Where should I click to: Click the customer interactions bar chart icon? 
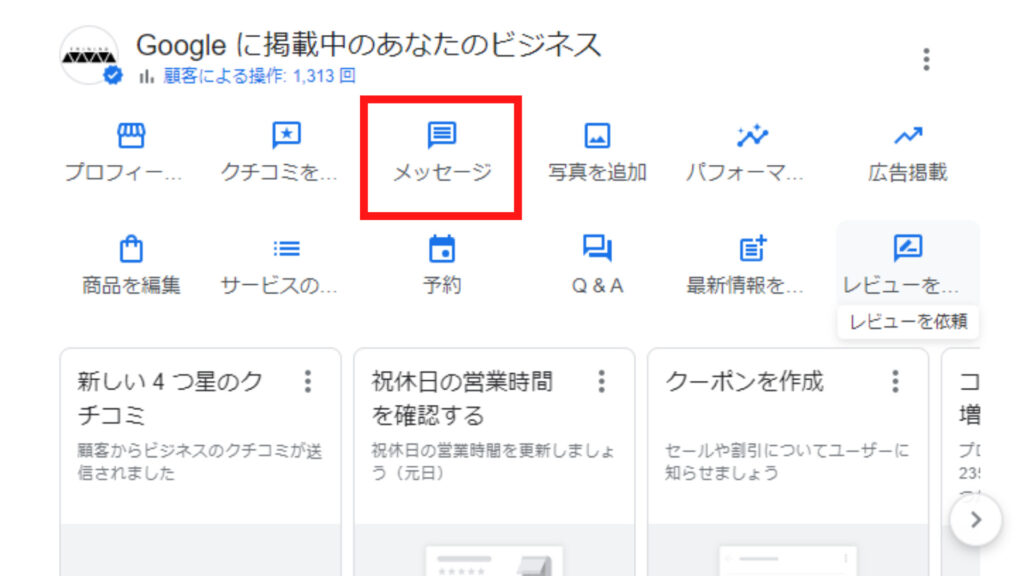click(x=146, y=76)
